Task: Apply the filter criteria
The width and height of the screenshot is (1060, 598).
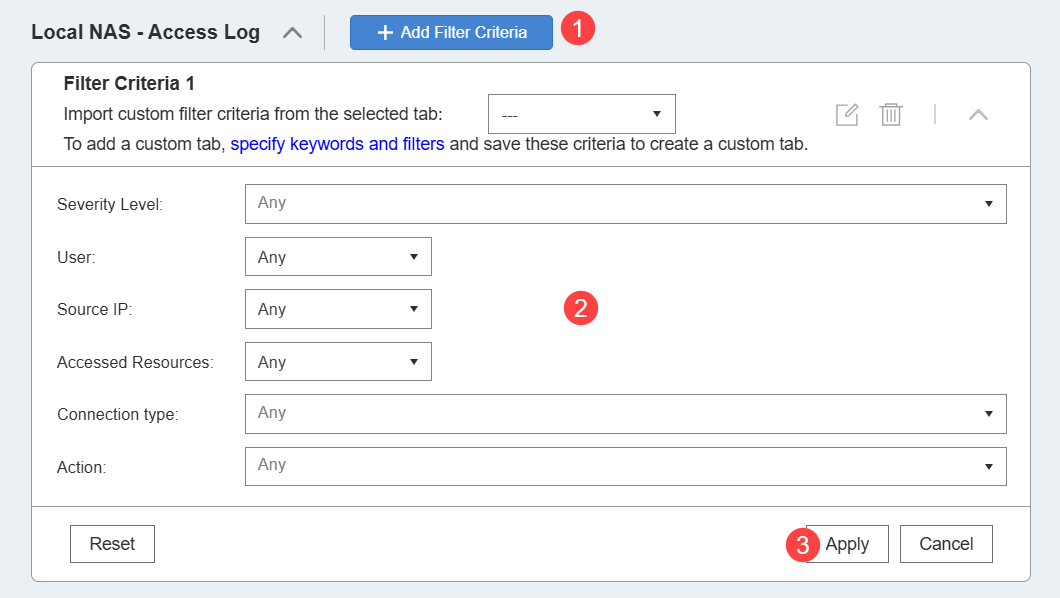Action: [x=847, y=544]
